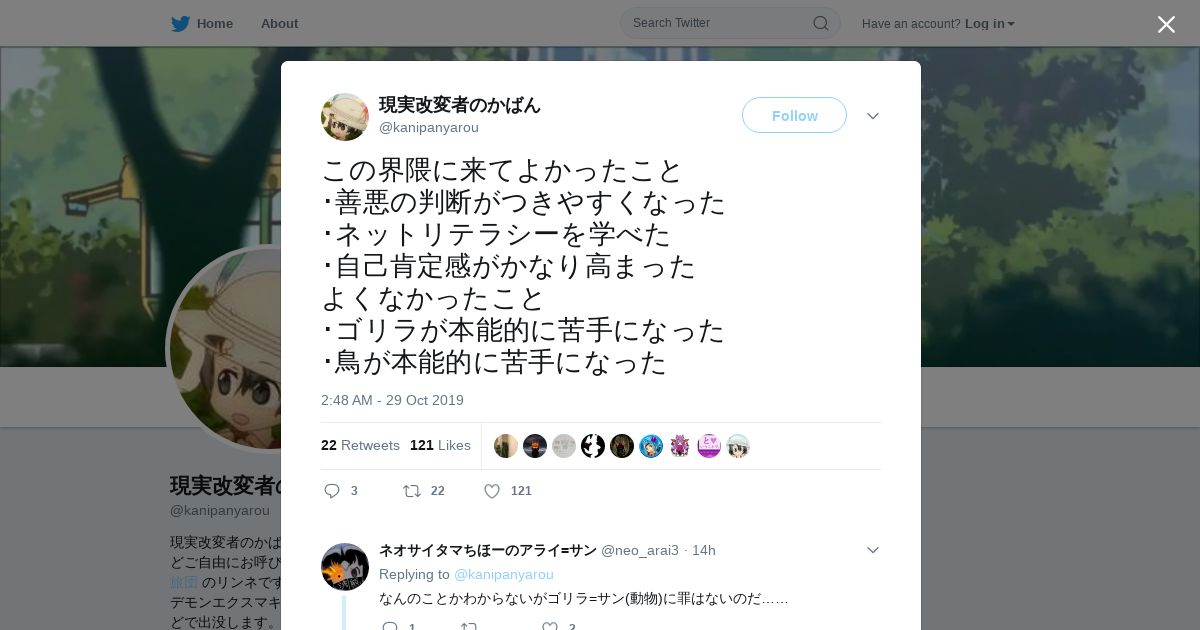Viewport: 1200px width, 630px height.
Task: Click the Twitter bird logo icon
Action: coord(180,23)
